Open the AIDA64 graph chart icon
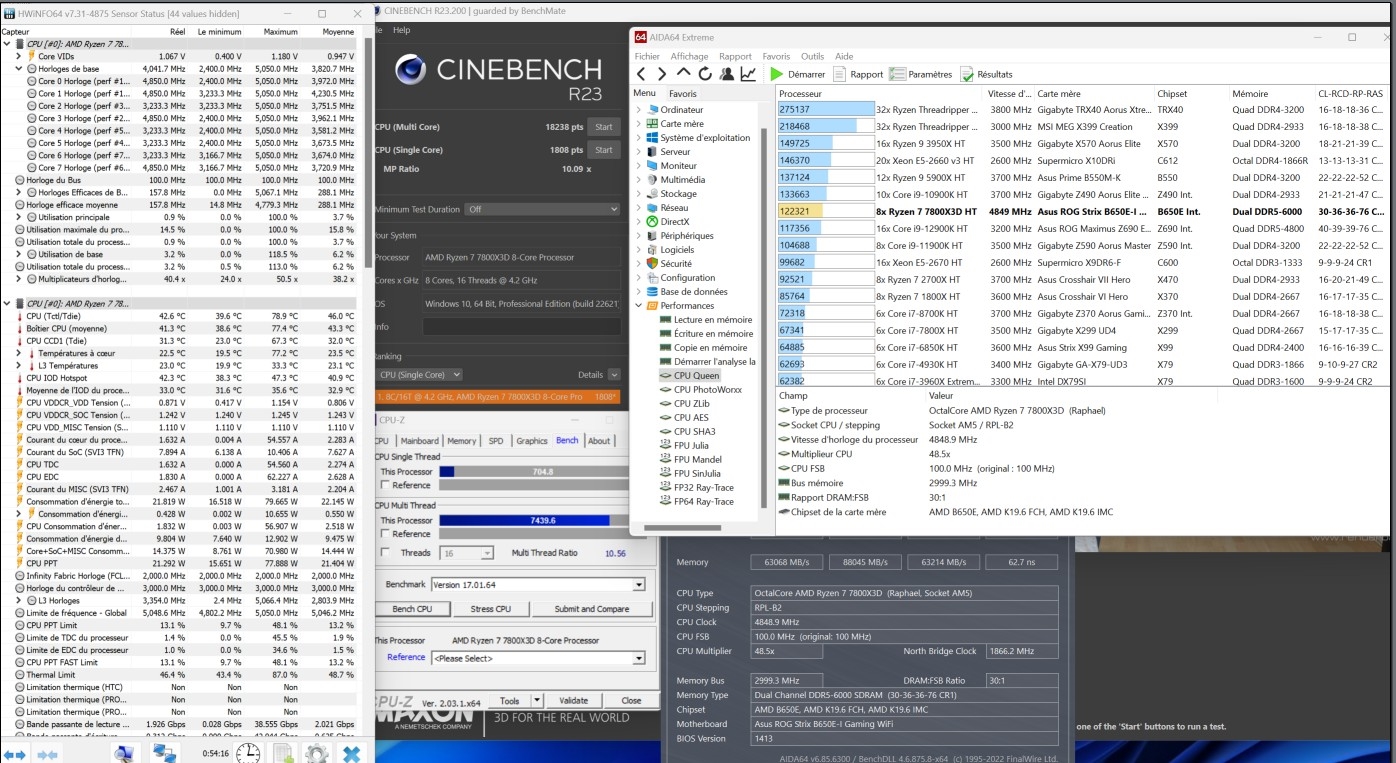Screen dimensions: 1396x763 (748, 74)
